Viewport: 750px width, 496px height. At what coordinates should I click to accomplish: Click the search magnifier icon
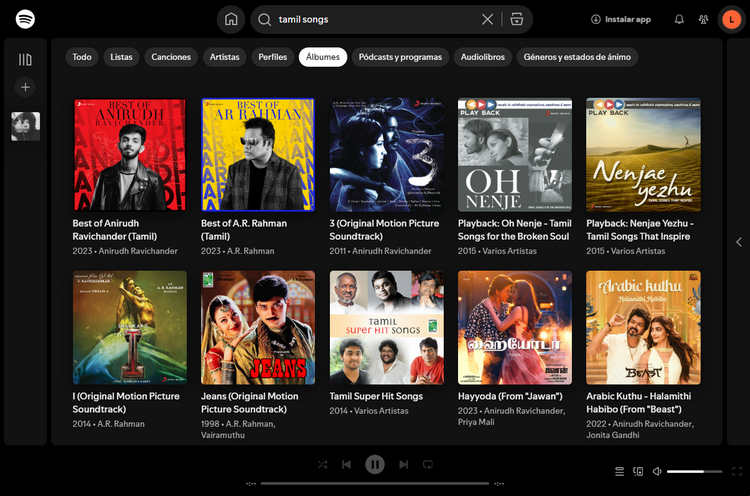[264, 20]
